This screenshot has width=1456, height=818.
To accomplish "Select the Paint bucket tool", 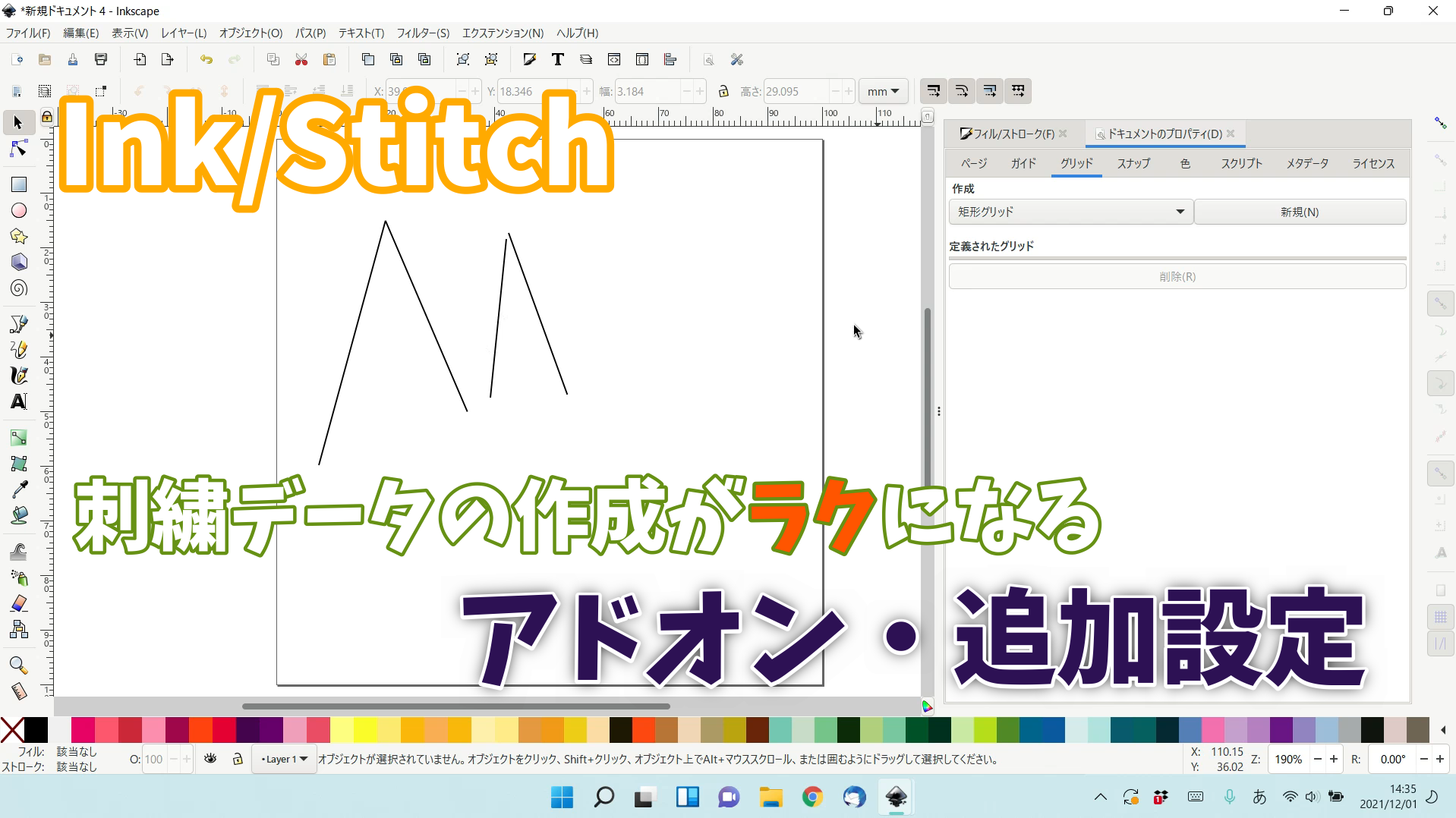I will (x=18, y=515).
